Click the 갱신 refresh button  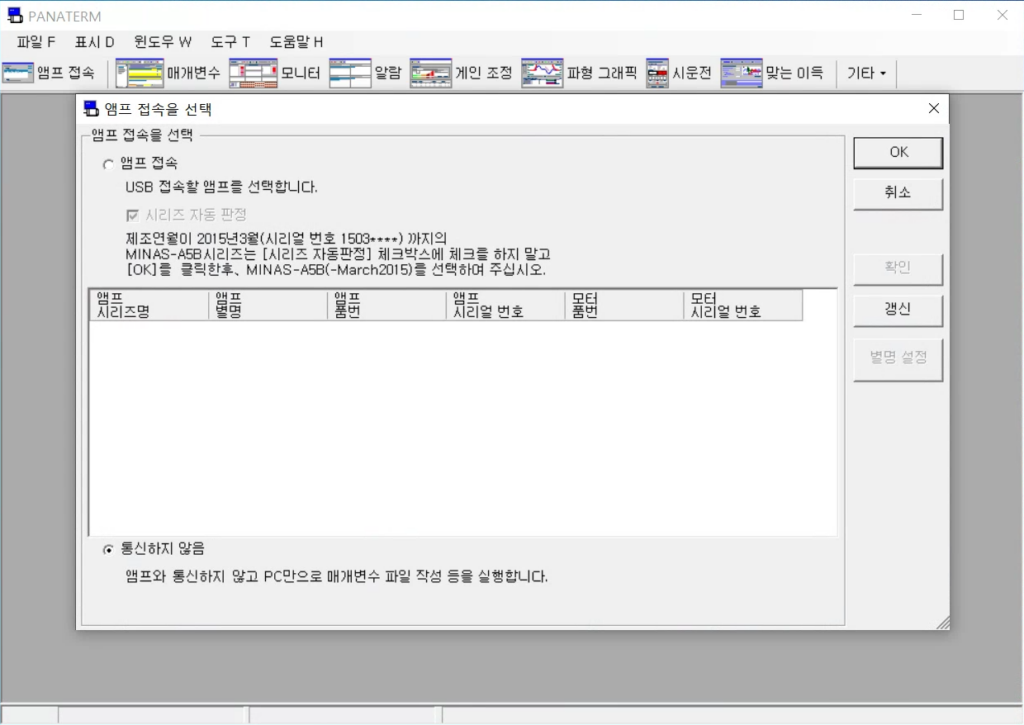[897, 310]
